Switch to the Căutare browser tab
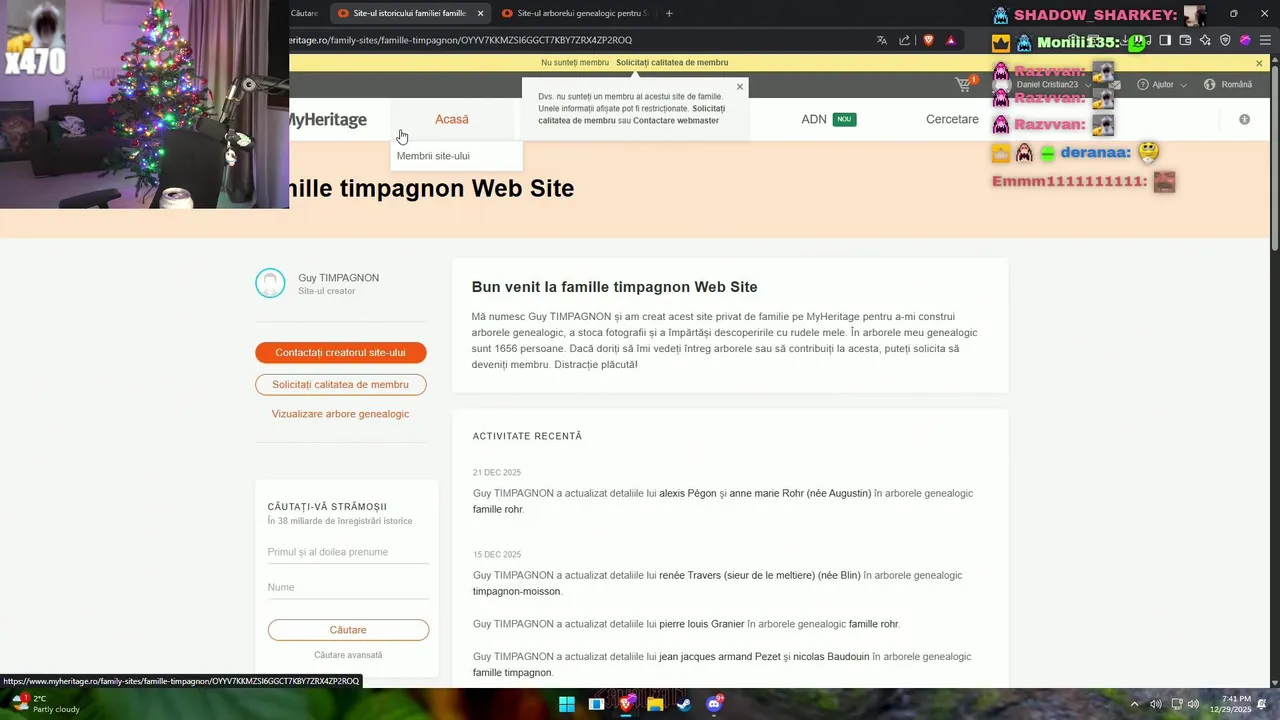 pos(304,13)
